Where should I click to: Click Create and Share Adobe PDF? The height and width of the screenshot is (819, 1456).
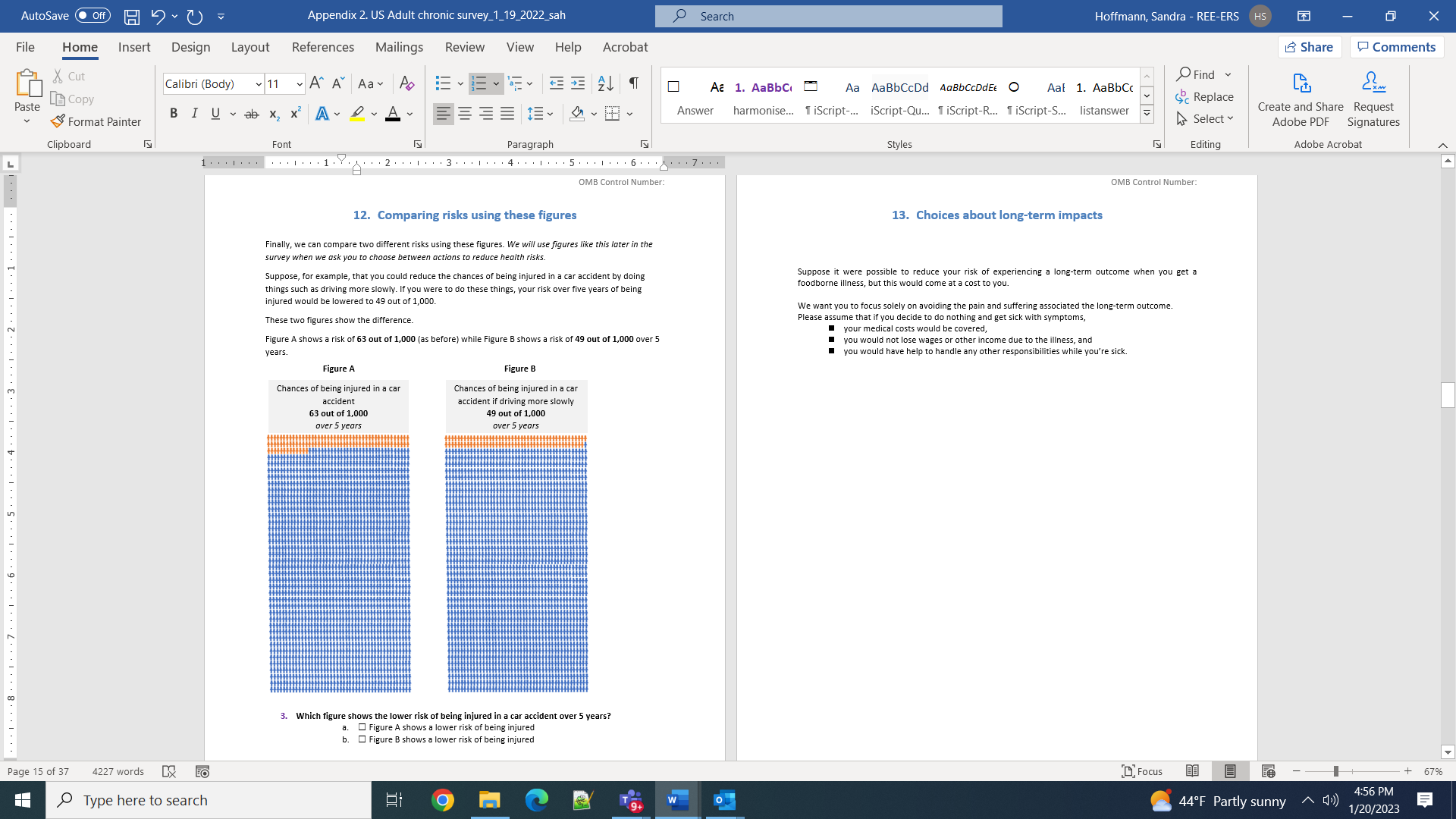(x=1300, y=99)
